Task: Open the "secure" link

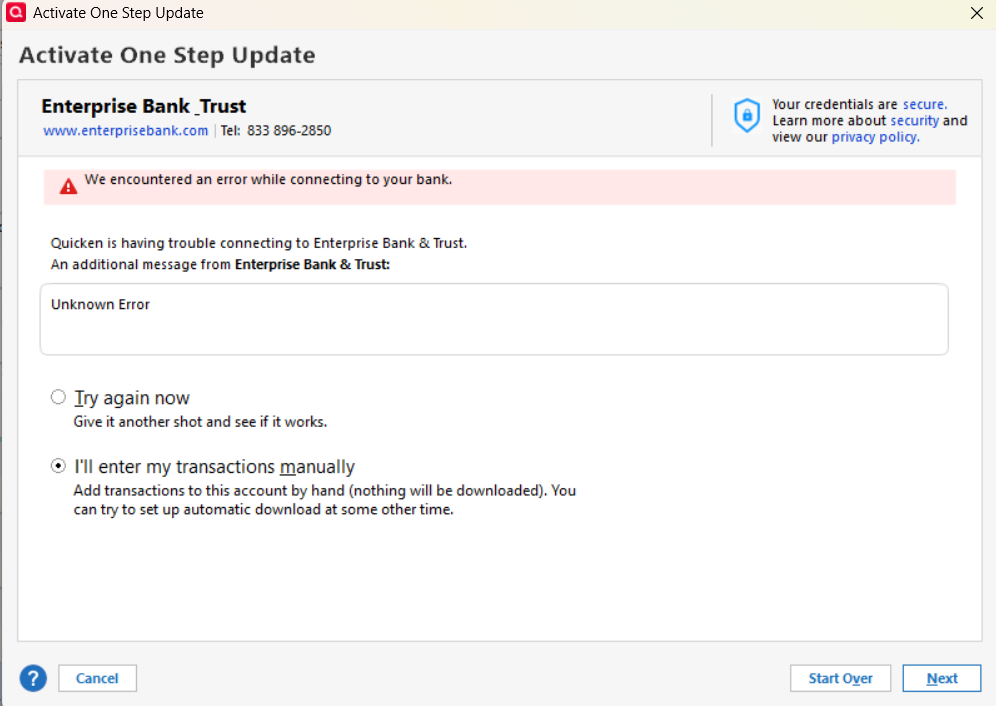Action: 923,104
